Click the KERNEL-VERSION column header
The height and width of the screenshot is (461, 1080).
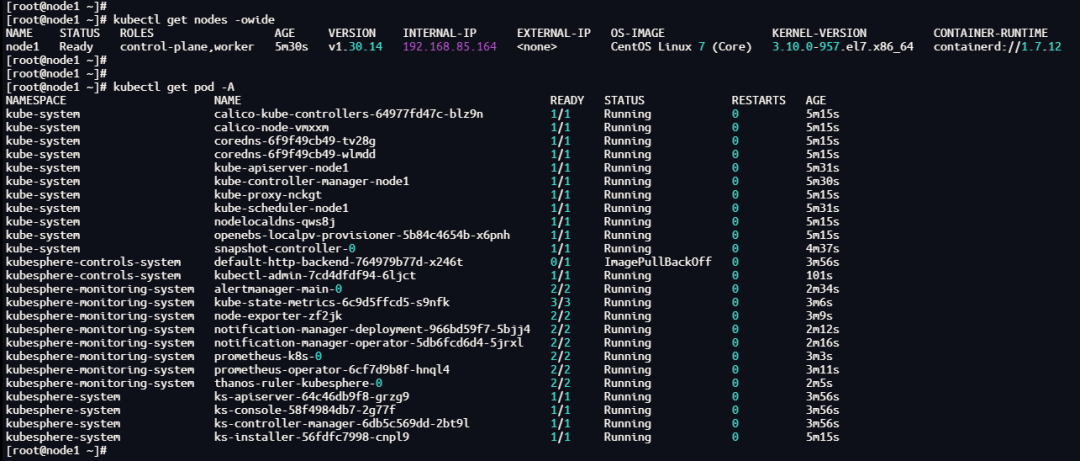pyautogui.click(x=818, y=33)
